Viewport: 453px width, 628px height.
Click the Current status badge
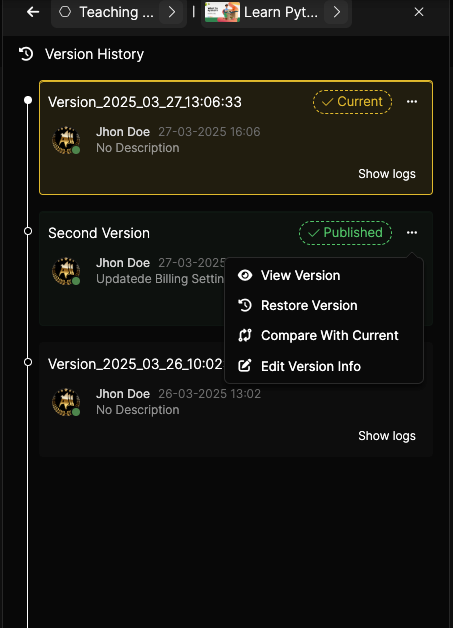click(352, 102)
